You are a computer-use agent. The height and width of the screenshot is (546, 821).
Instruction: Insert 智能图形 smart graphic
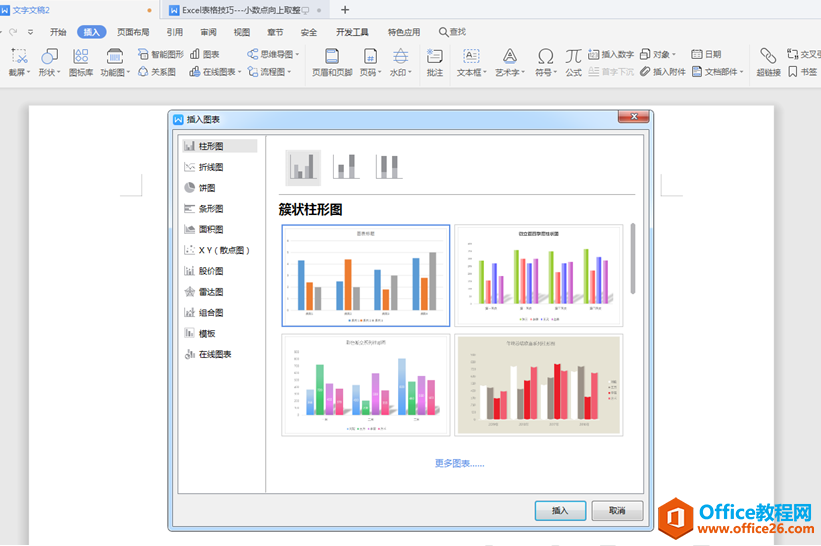(x=160, y=54)
